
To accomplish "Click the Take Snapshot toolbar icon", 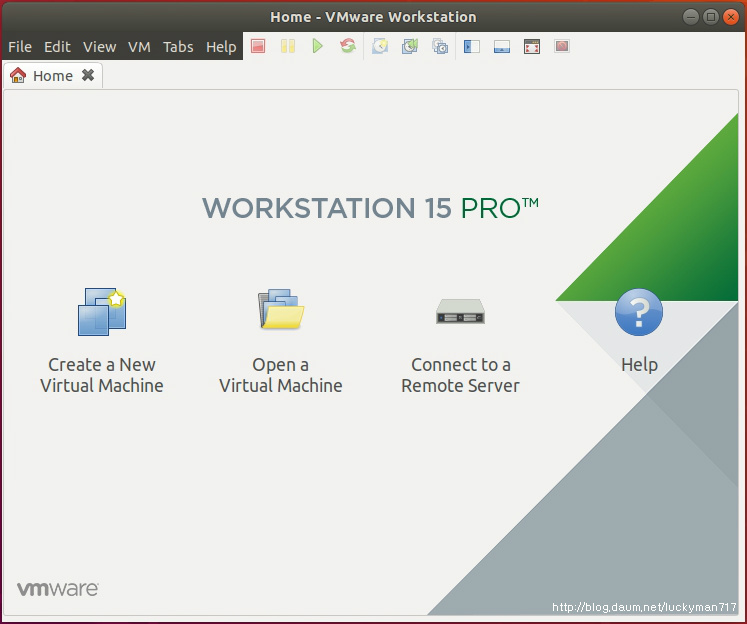I will point(380,46).
